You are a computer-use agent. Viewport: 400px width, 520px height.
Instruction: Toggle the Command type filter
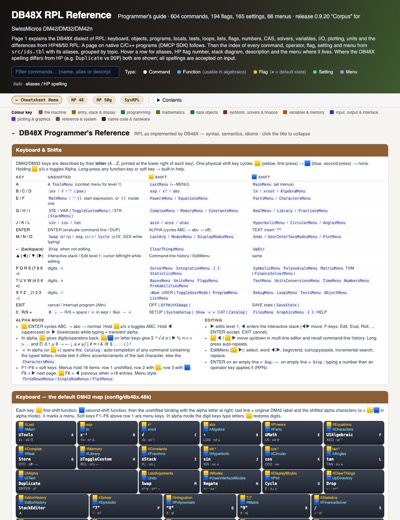[x=156, y=72]
